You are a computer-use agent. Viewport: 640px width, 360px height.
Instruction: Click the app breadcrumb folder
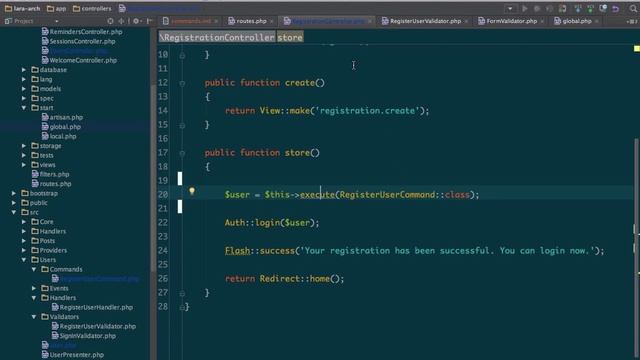tap(56, 8)
